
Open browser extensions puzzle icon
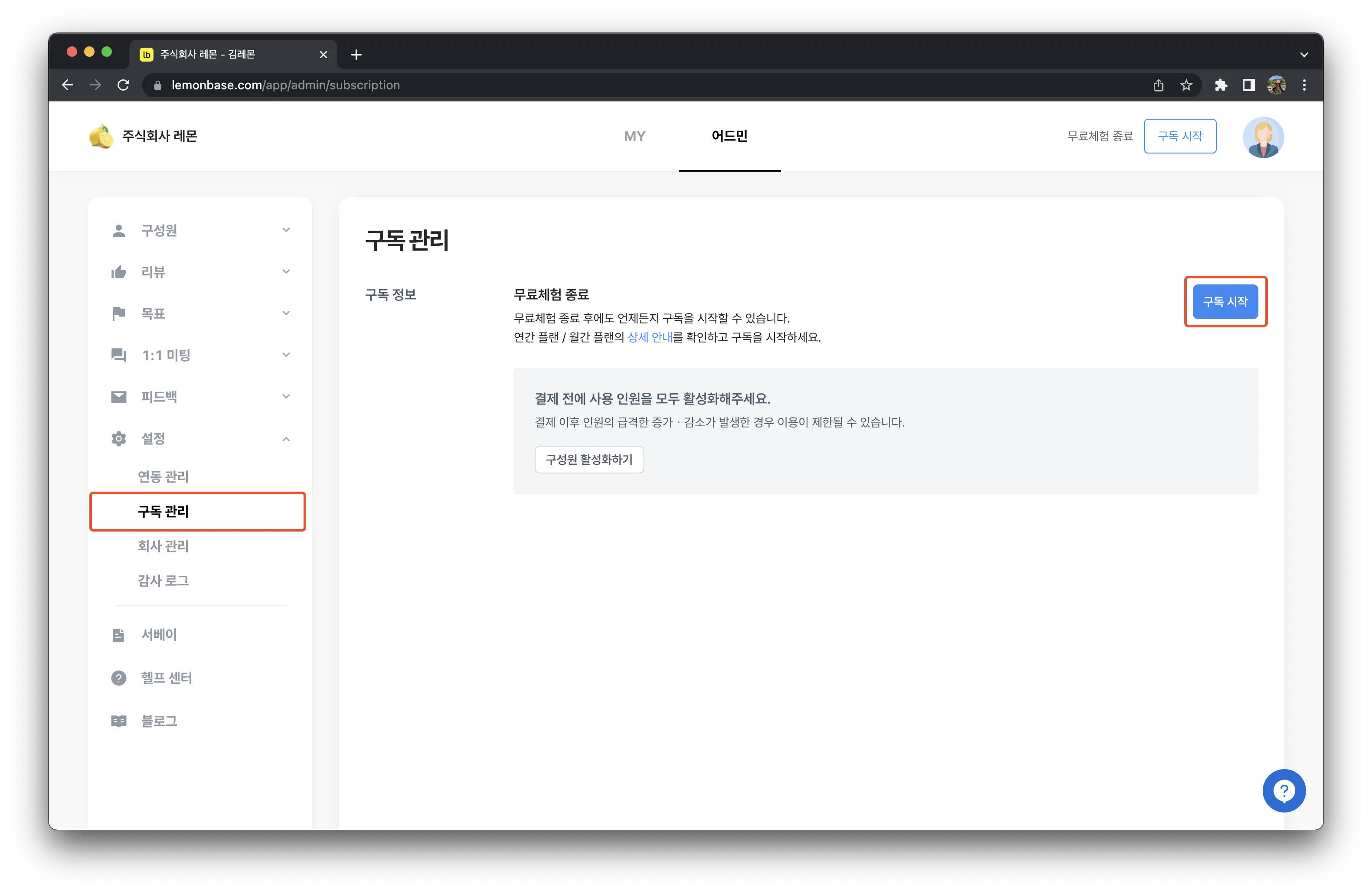click(x=1221, y=85)
